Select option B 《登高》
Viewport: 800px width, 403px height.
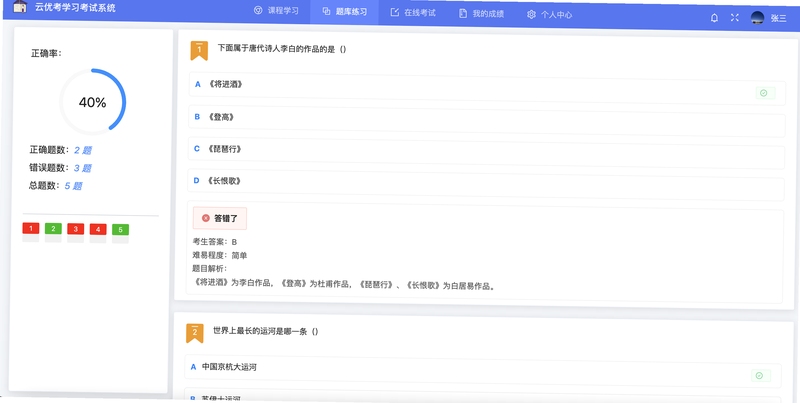486,121
